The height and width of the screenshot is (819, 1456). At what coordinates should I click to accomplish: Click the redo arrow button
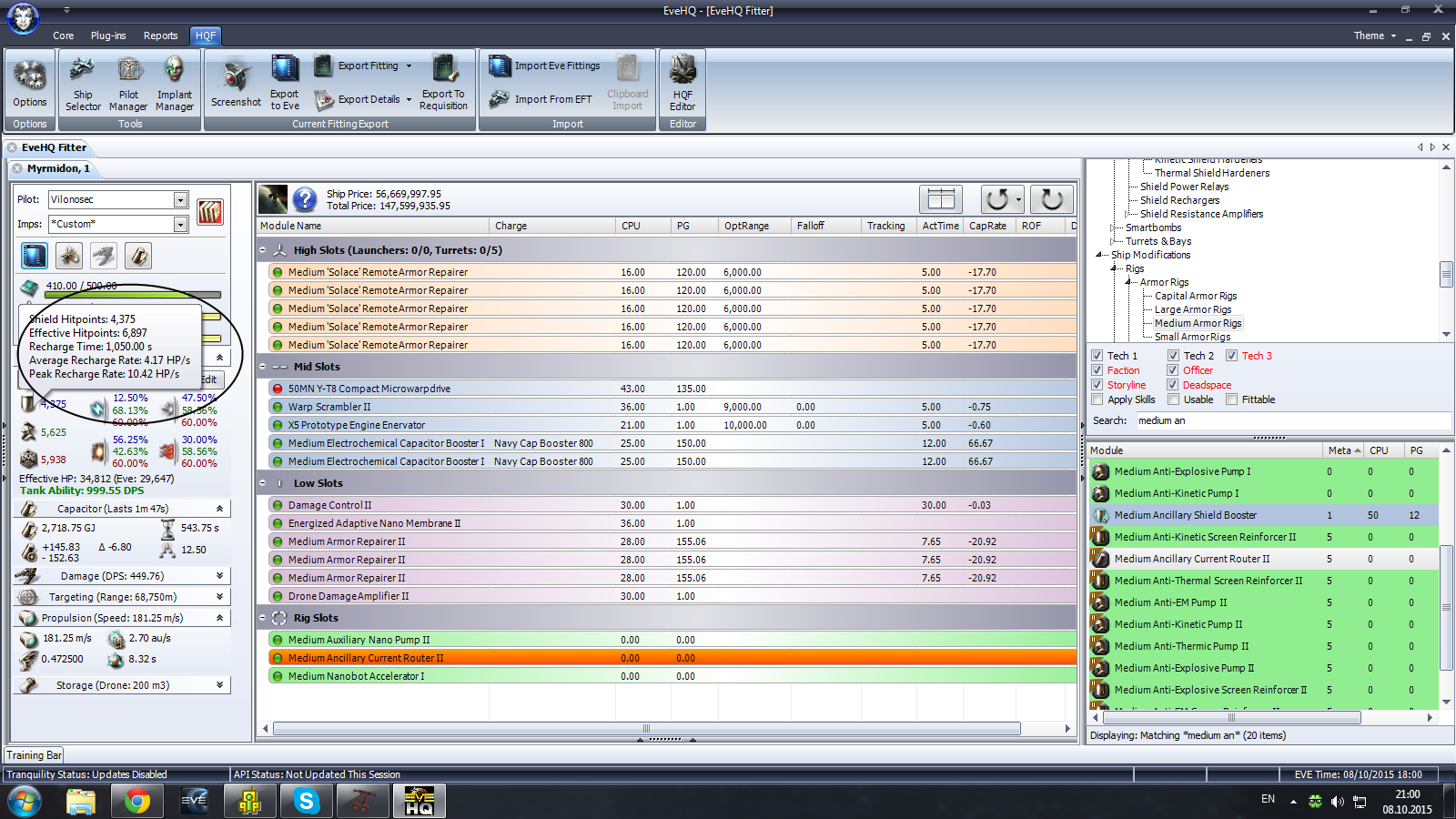1052,199
